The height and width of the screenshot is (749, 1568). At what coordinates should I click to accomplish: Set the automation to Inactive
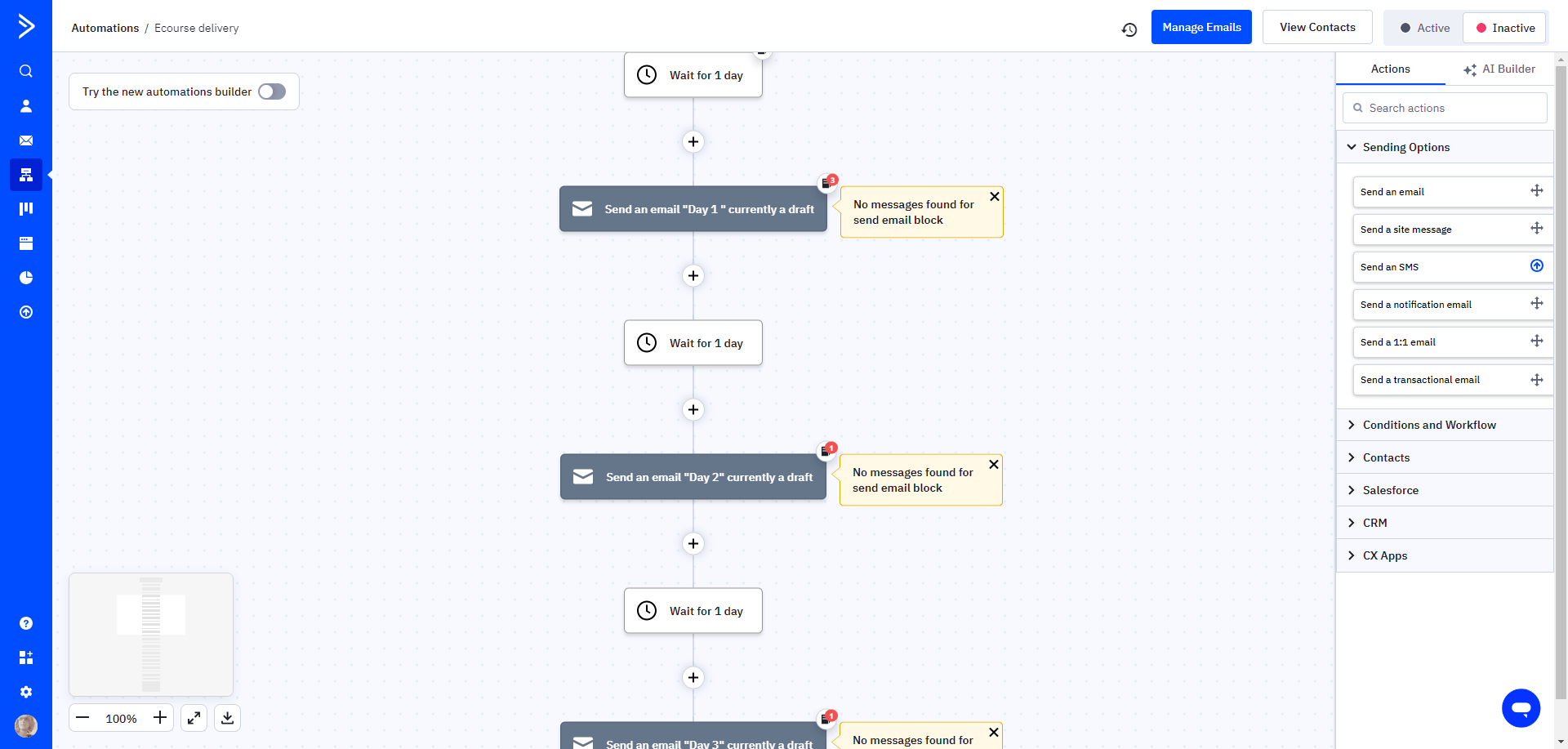[x=1504, y=27]
